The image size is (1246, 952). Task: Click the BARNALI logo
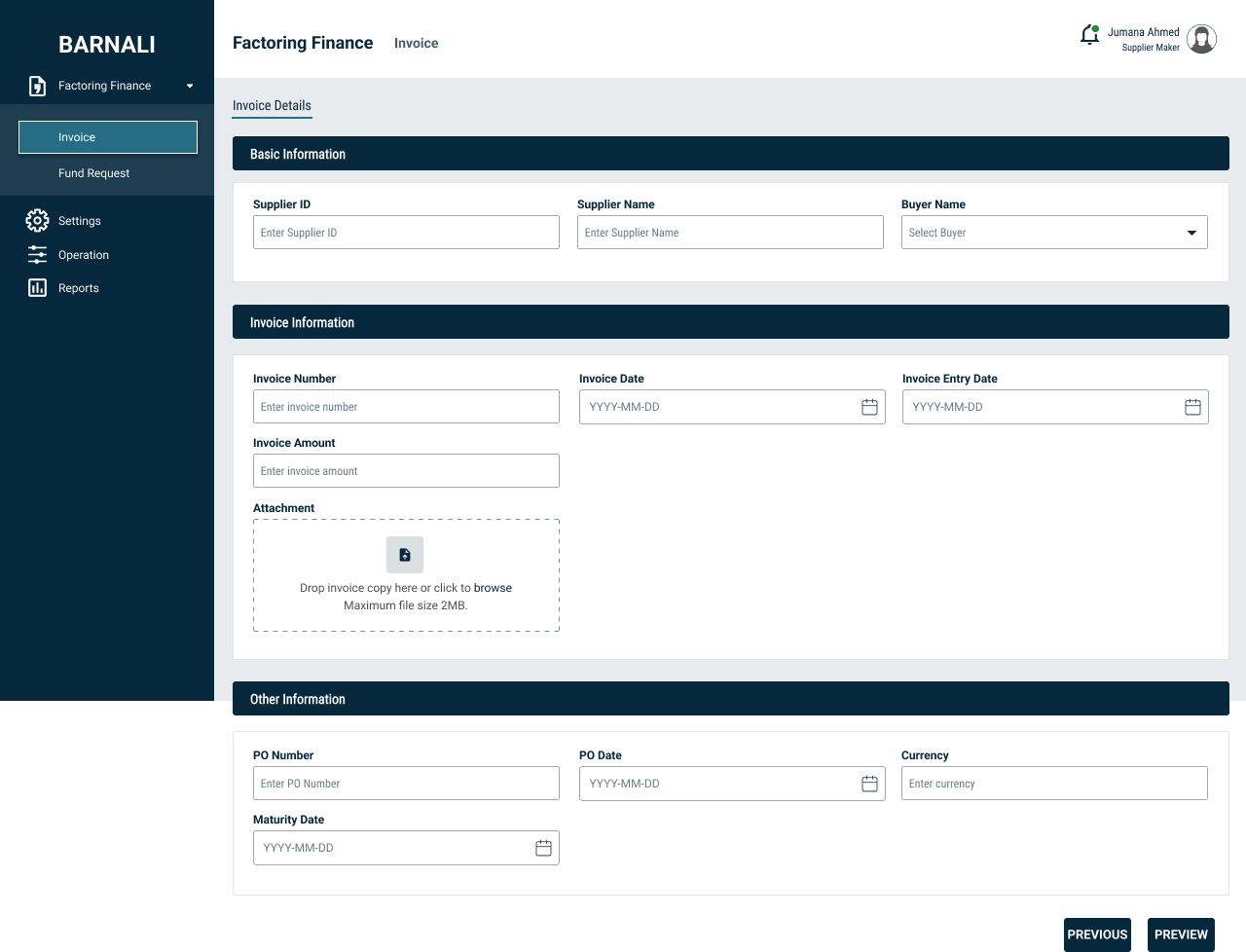click(x=107, y=45)
